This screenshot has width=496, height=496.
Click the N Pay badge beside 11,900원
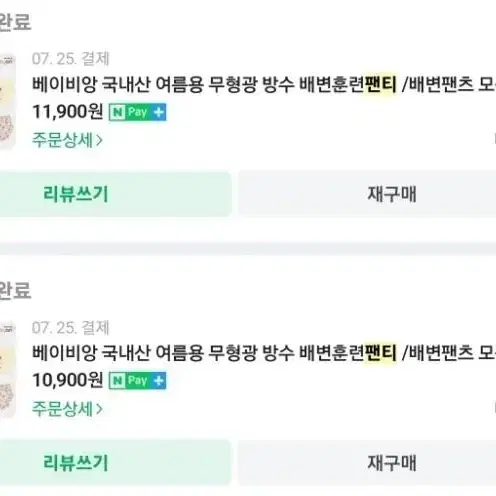(x=137, y=112)
